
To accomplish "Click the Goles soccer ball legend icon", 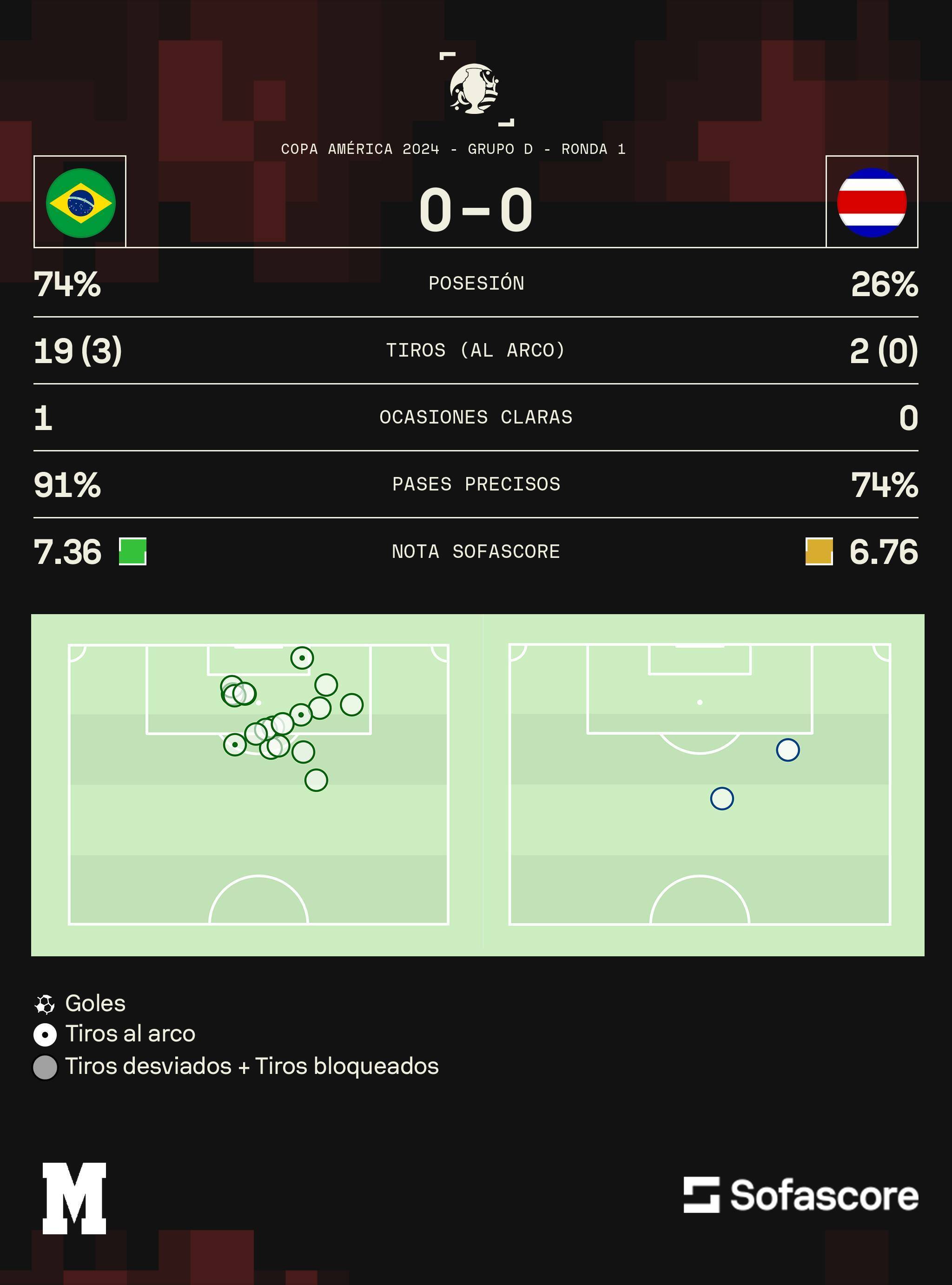I will (45, 1004).
